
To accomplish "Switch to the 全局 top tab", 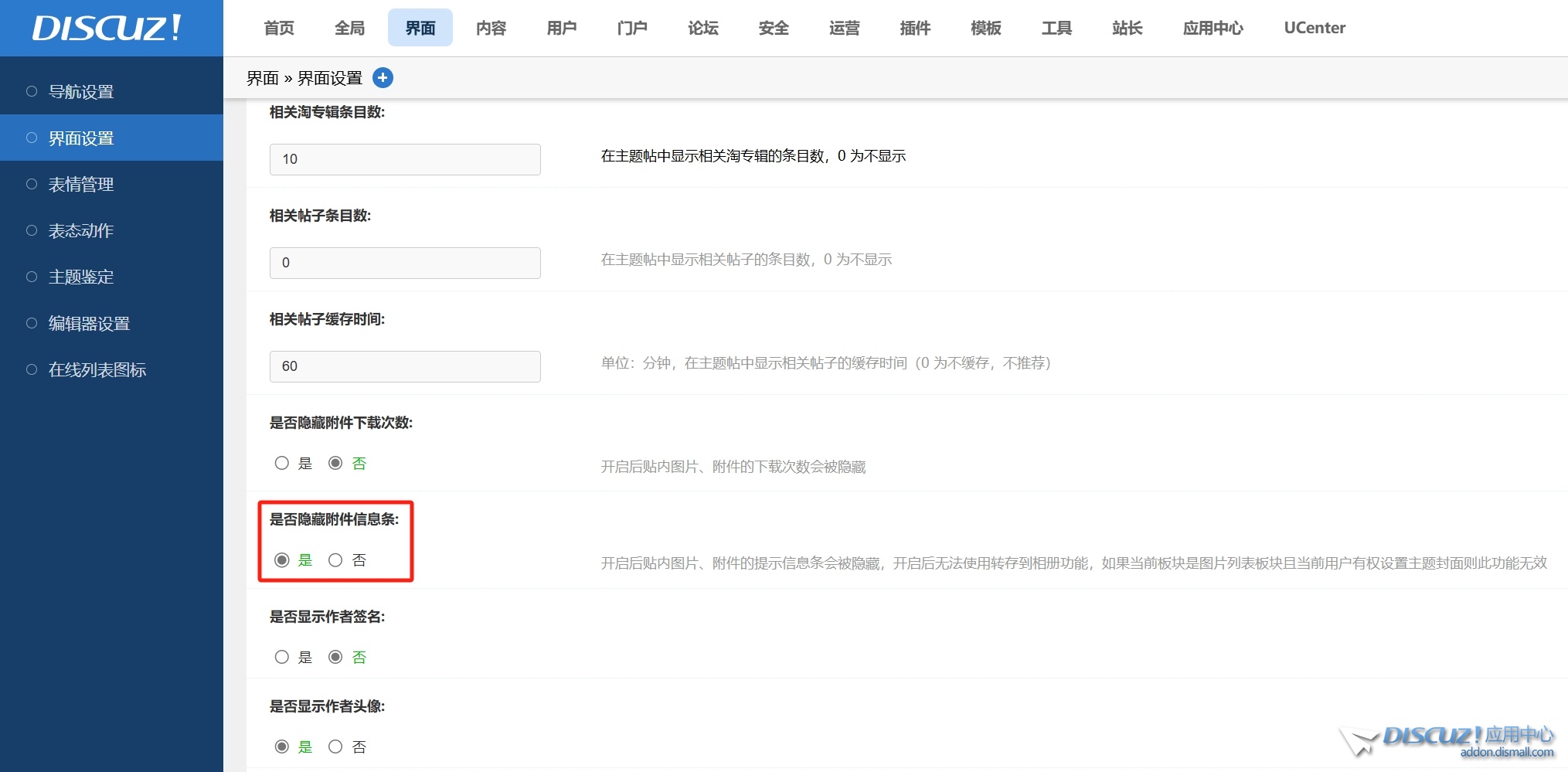I will tap(349, 29).
